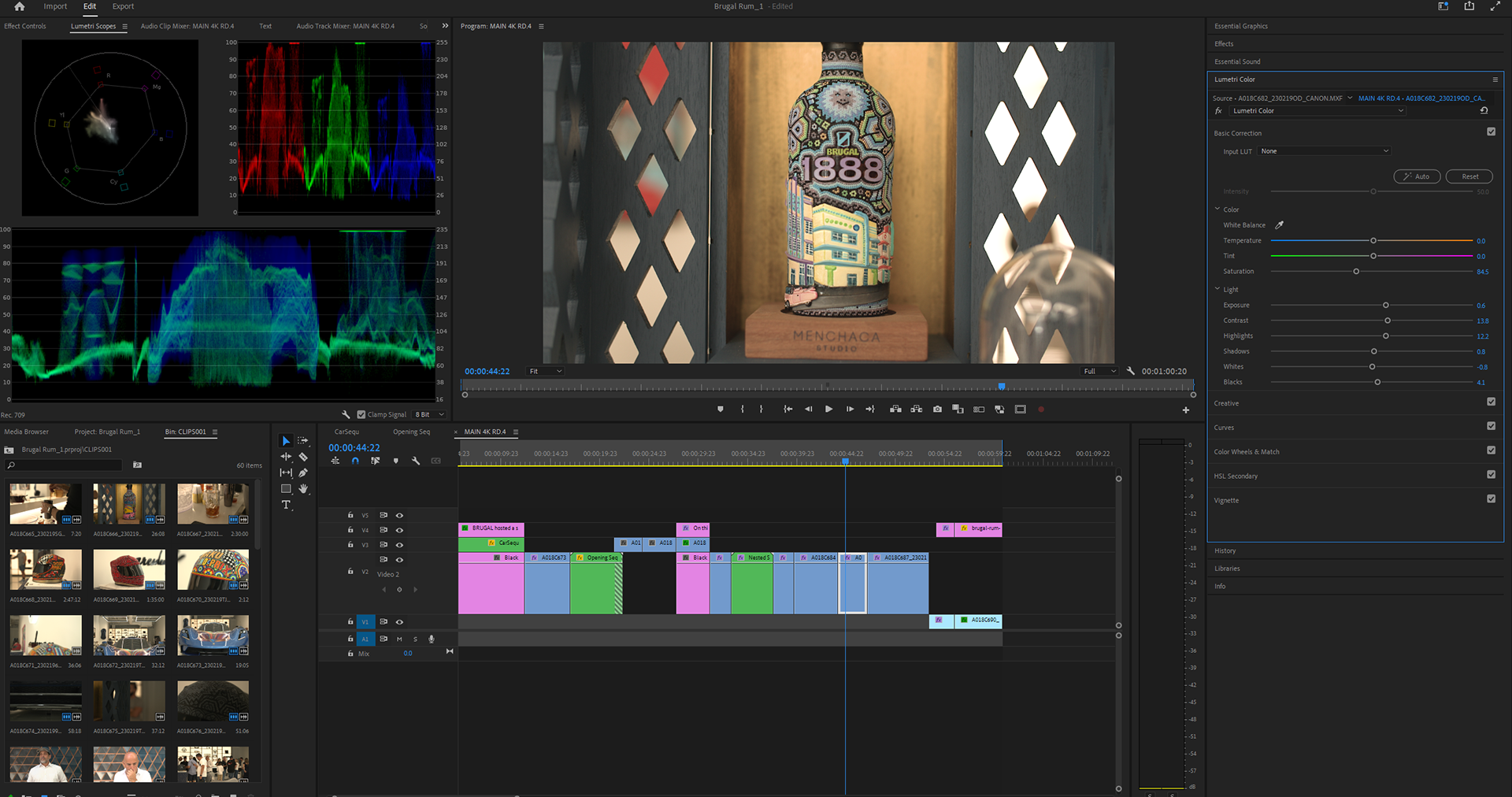This screenshot has height=797, width=1512.
Task: Open Essential Graphics panel
Action: click(1241, 26)
